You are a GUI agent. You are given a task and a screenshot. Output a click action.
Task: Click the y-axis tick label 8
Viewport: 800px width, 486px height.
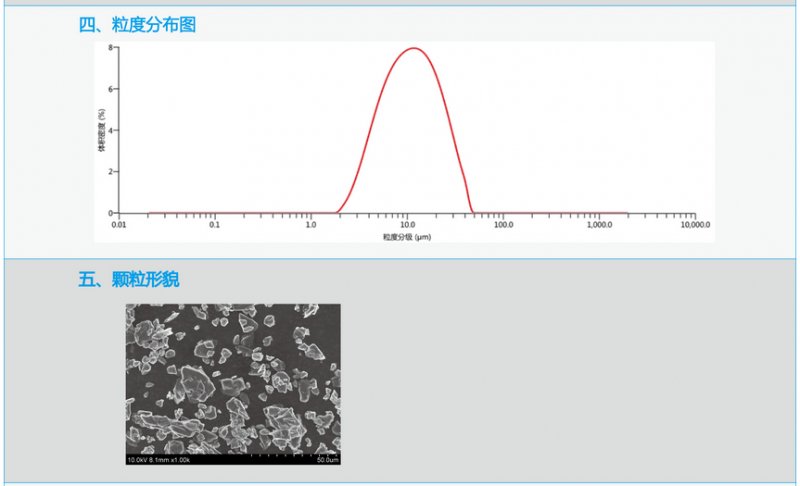tap(110, 47)
